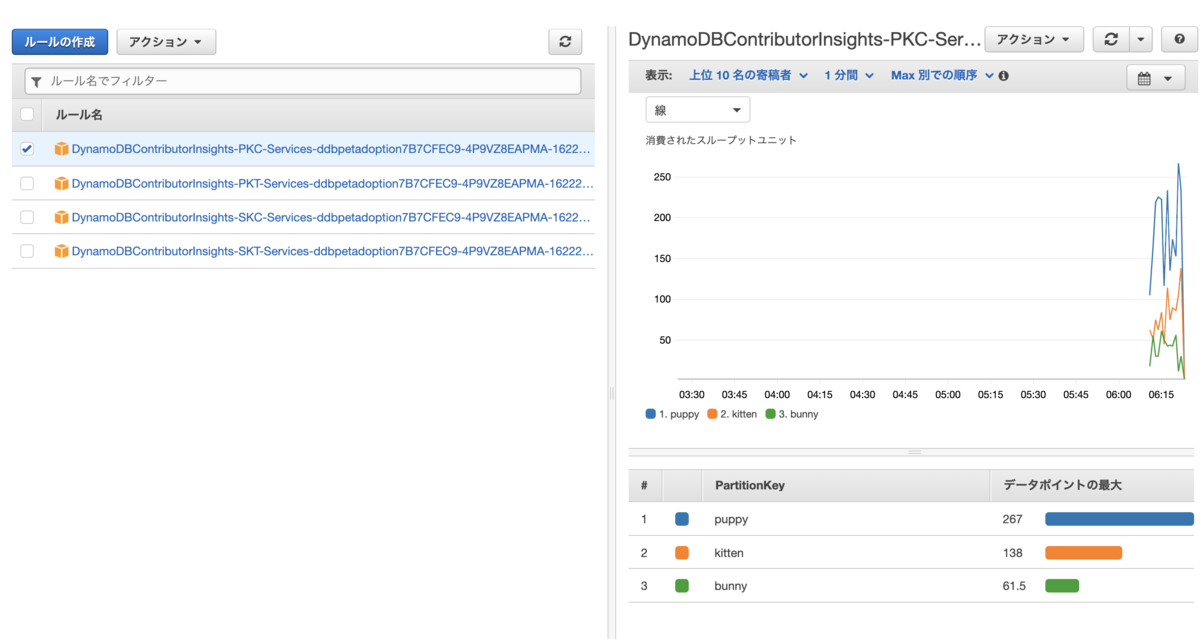This screenshot has height=639, width=1200.
Task: Click the データポイントの最大 column header
Action: tap(1062, 485)
